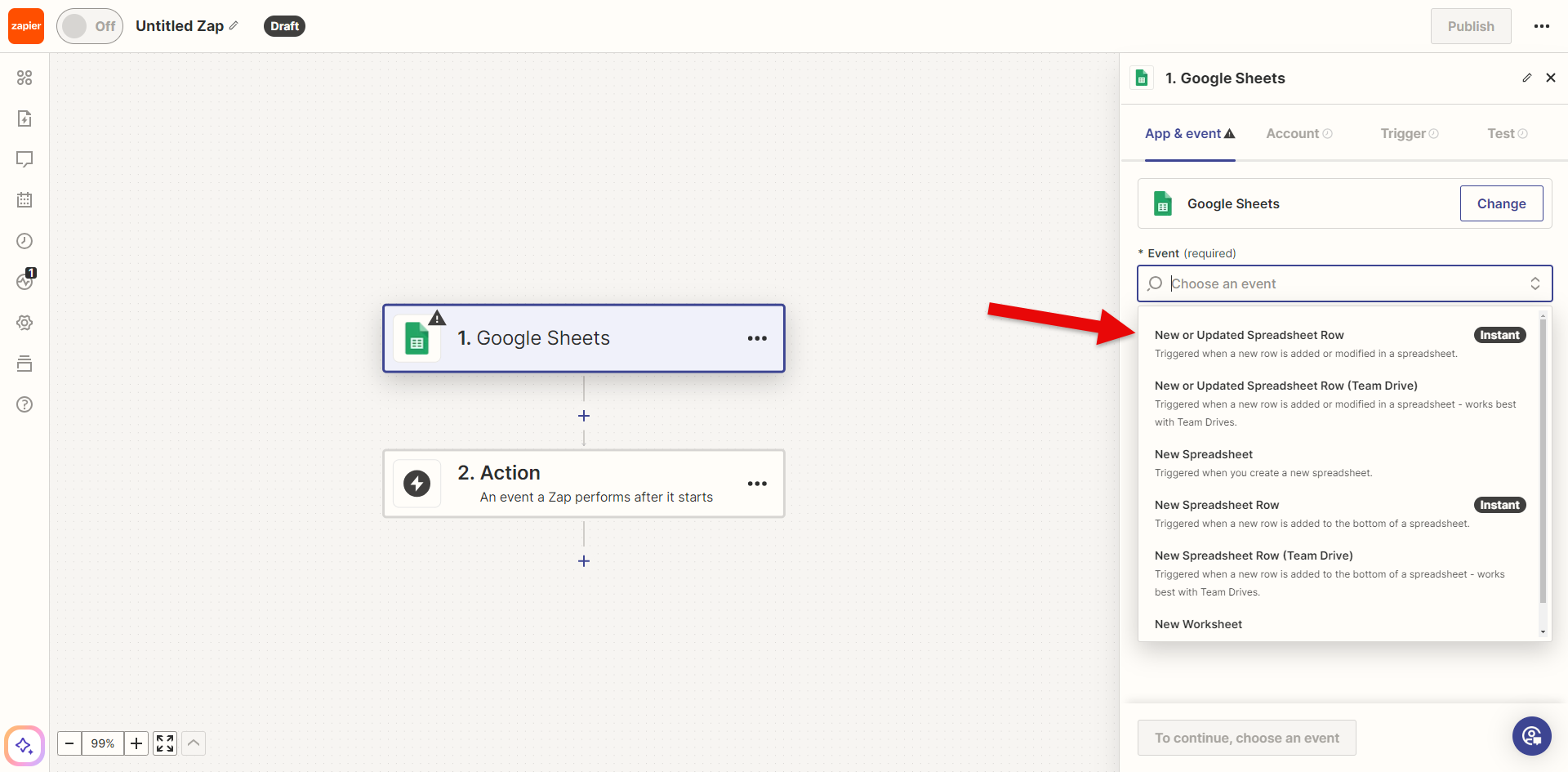Switch to the Trigger tab
1568x772 pixels.
tap(1410, 133)
